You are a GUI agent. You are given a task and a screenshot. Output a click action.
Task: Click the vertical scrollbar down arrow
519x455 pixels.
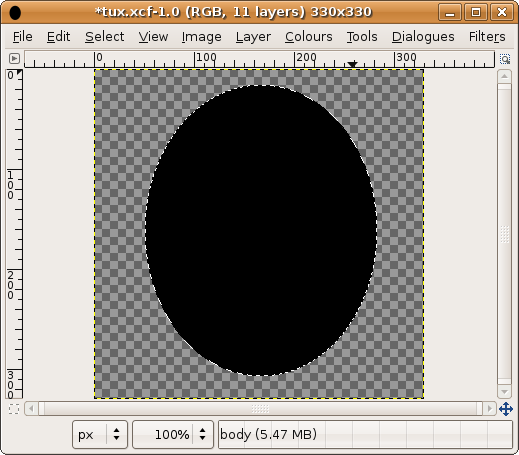coord(504,392)
